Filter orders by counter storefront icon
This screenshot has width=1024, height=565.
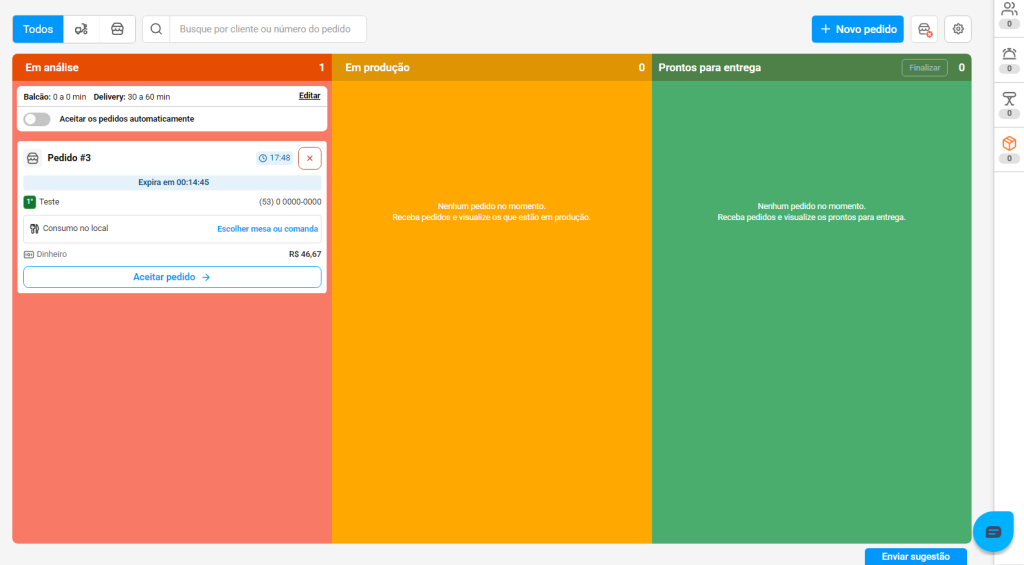pyautogui.click(x=117, y=29)
